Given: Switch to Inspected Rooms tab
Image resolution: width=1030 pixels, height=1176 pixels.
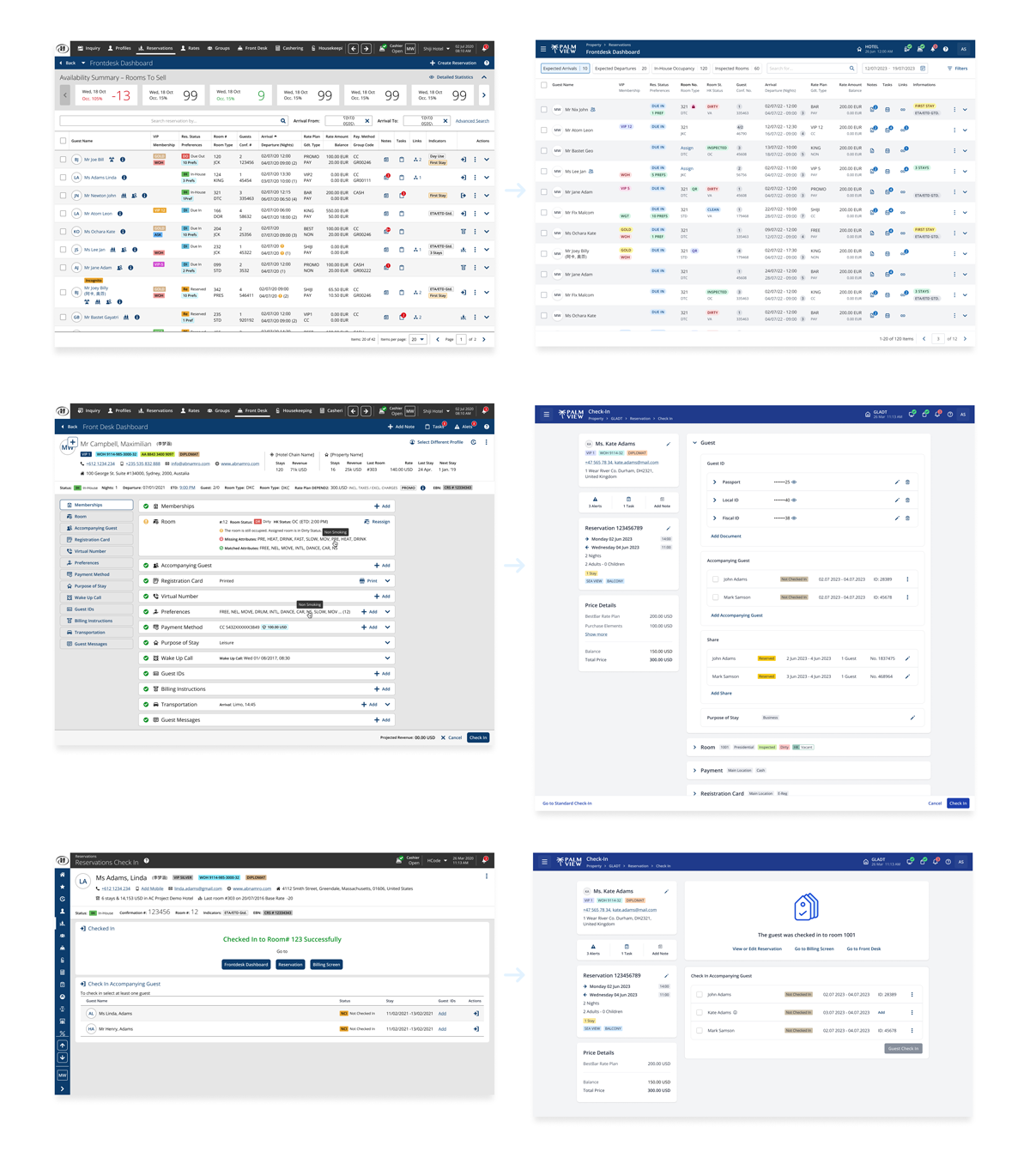Looking at the screenshot, I should click(737, 69).
